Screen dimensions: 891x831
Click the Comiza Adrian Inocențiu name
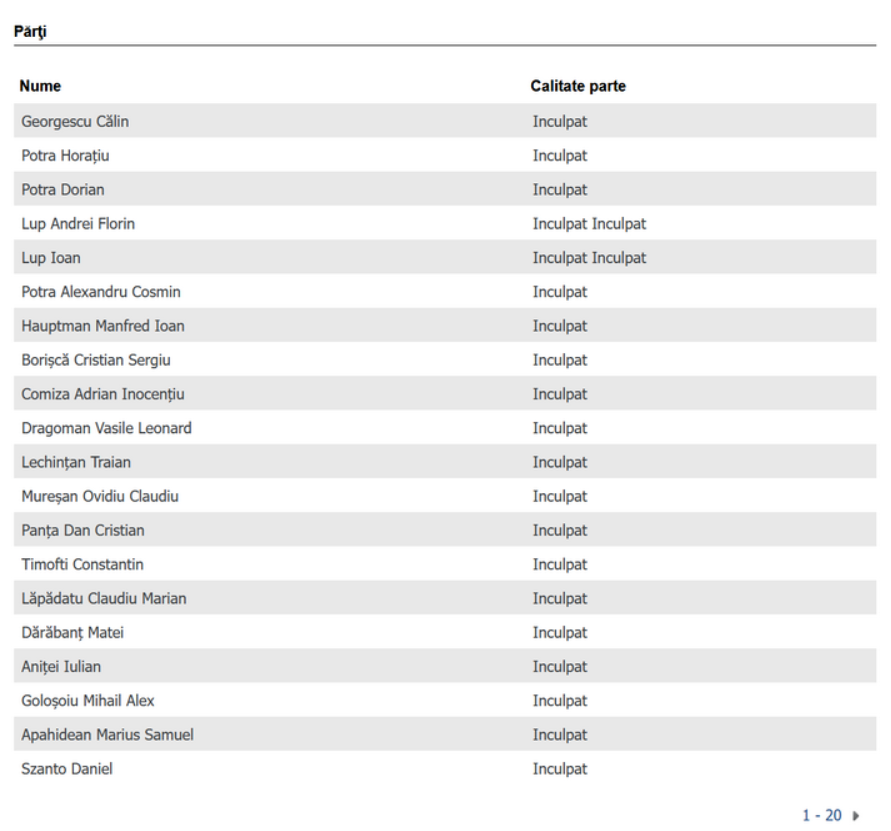(x=103, y=394)
